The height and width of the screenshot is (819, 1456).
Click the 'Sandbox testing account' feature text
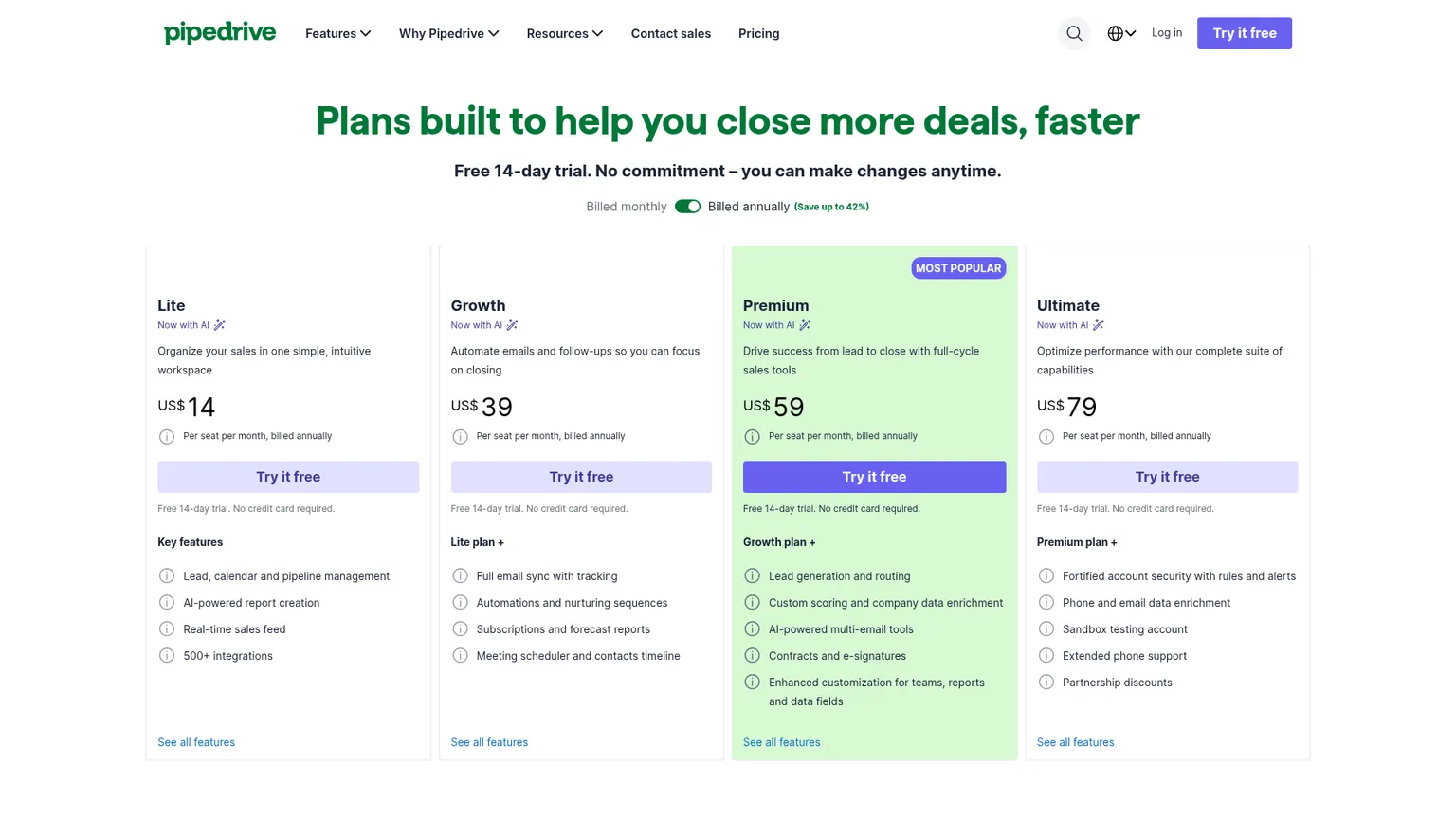point(1125,629)
